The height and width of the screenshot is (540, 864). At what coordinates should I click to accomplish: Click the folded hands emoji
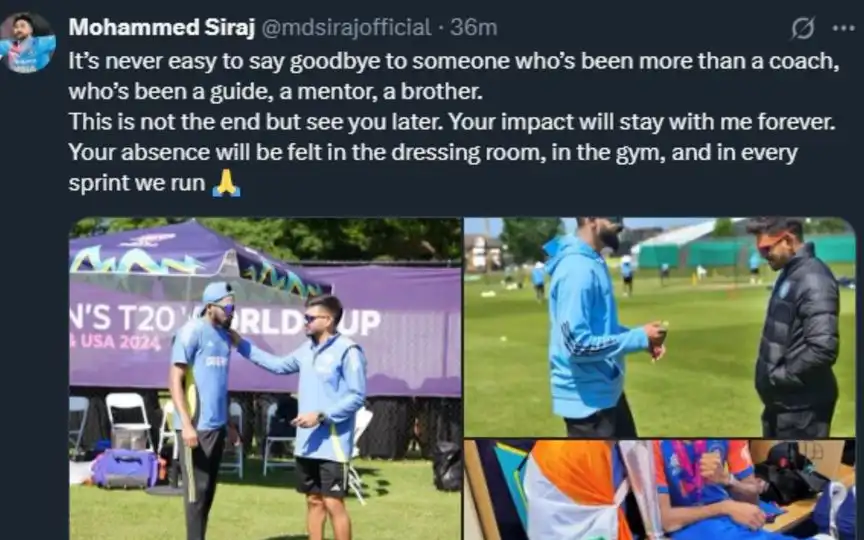point(226,183)
